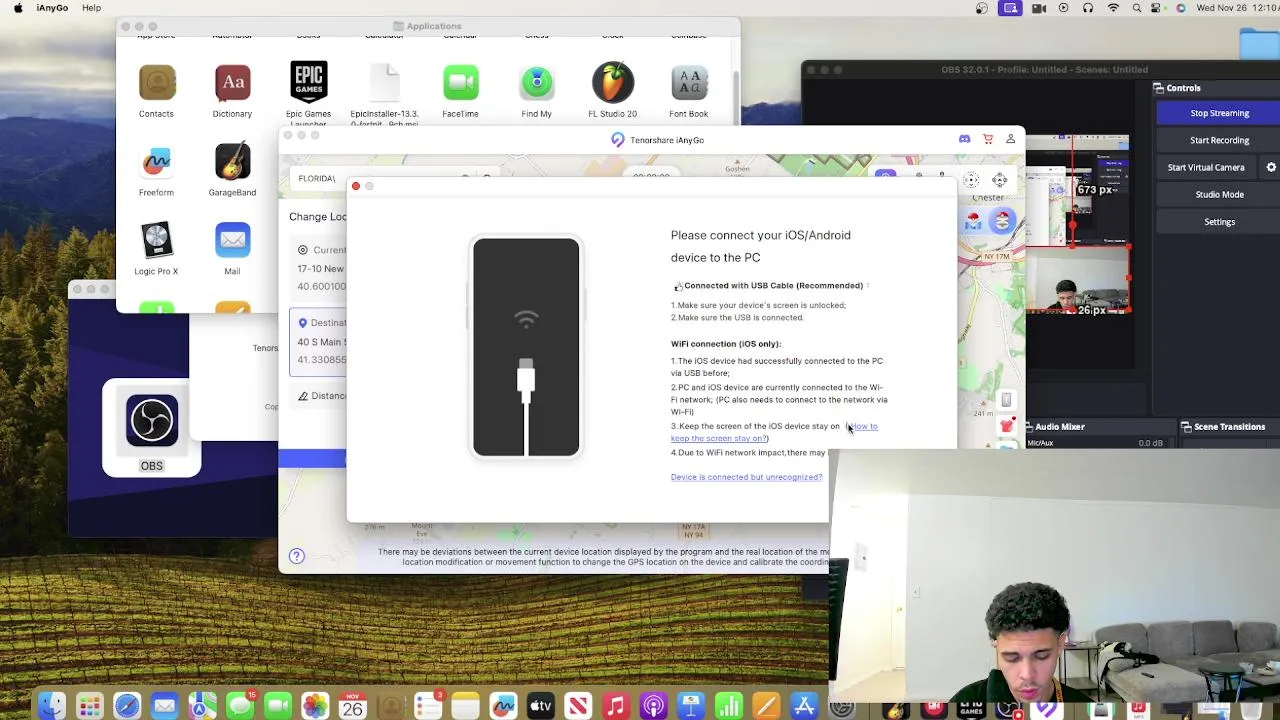The height and width of the screenshot is (720, 1280).
Task: Start Recording in OBS
Action: click(1219, 140)
